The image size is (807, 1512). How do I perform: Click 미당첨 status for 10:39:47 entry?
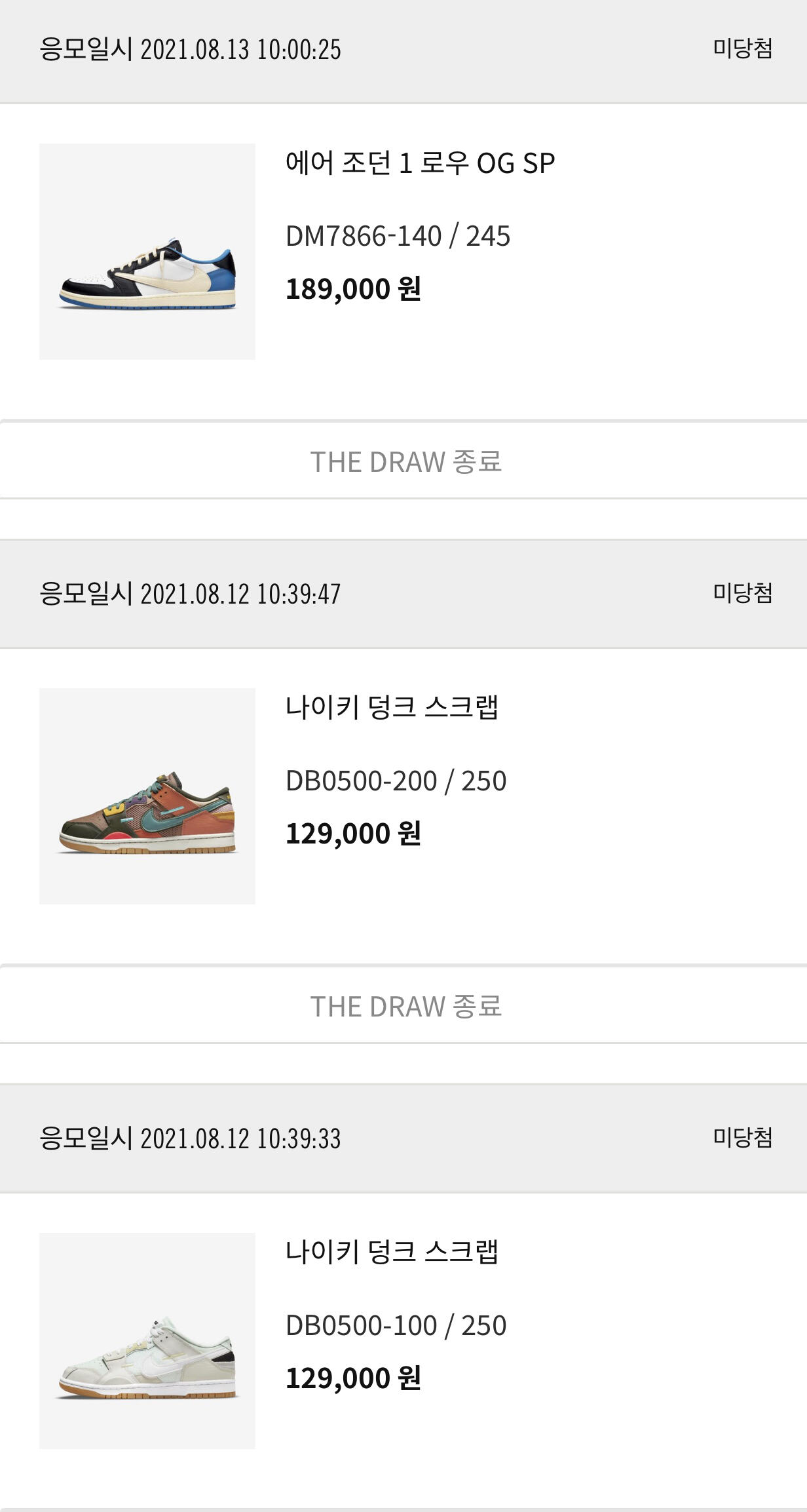point(742,593)
